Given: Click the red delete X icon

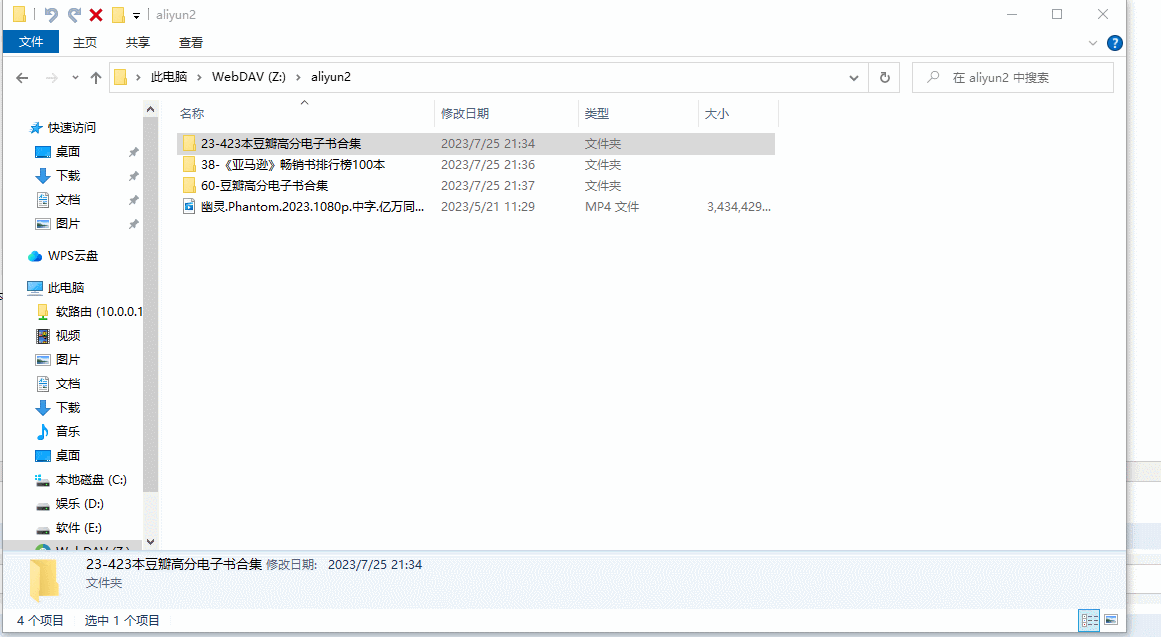Looking at the screenshot, I should 96,15.
